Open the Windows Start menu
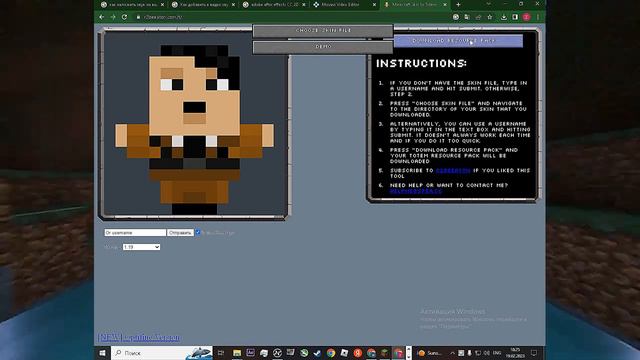The height and width of the screenshot is (360, 640). coord(102,353)
